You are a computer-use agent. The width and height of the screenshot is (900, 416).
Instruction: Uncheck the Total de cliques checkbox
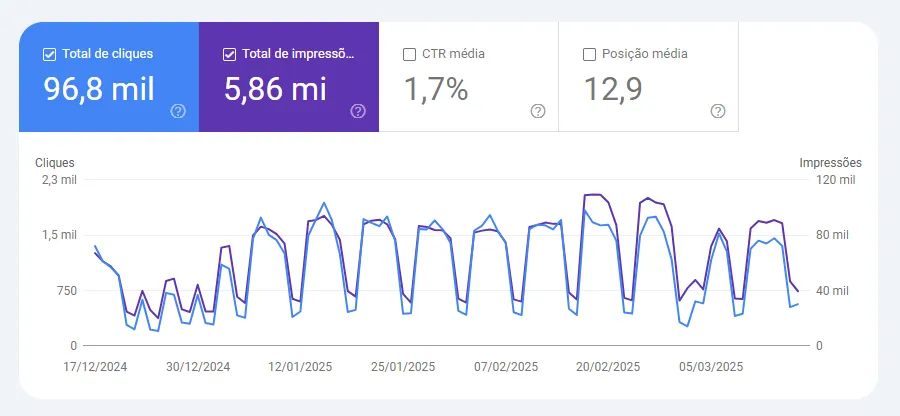point(50,54)
